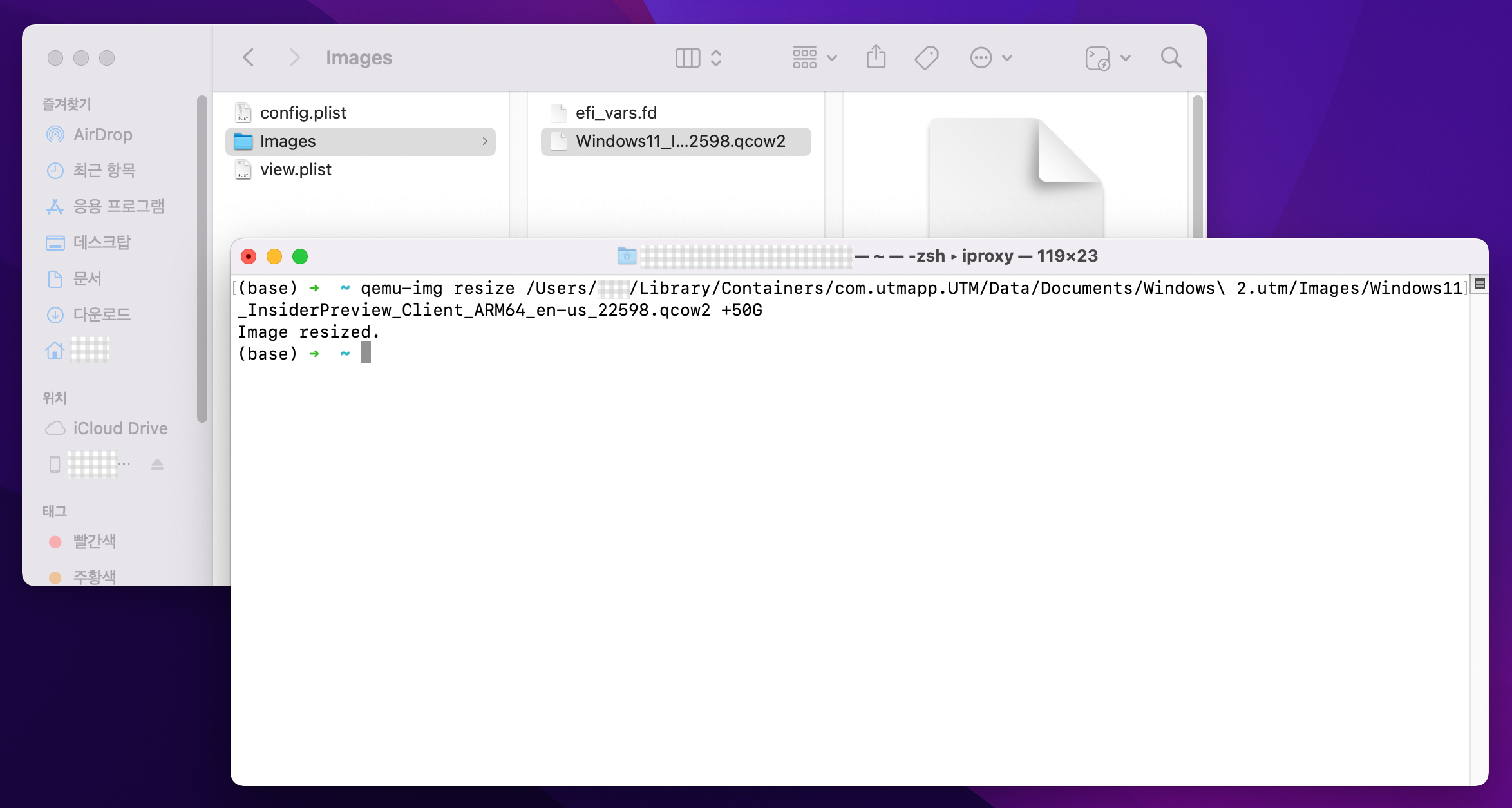The width and height of the screenshot is (1512, 808).
Task: Click the red tag color dot
Action: (x=55, y=541)
